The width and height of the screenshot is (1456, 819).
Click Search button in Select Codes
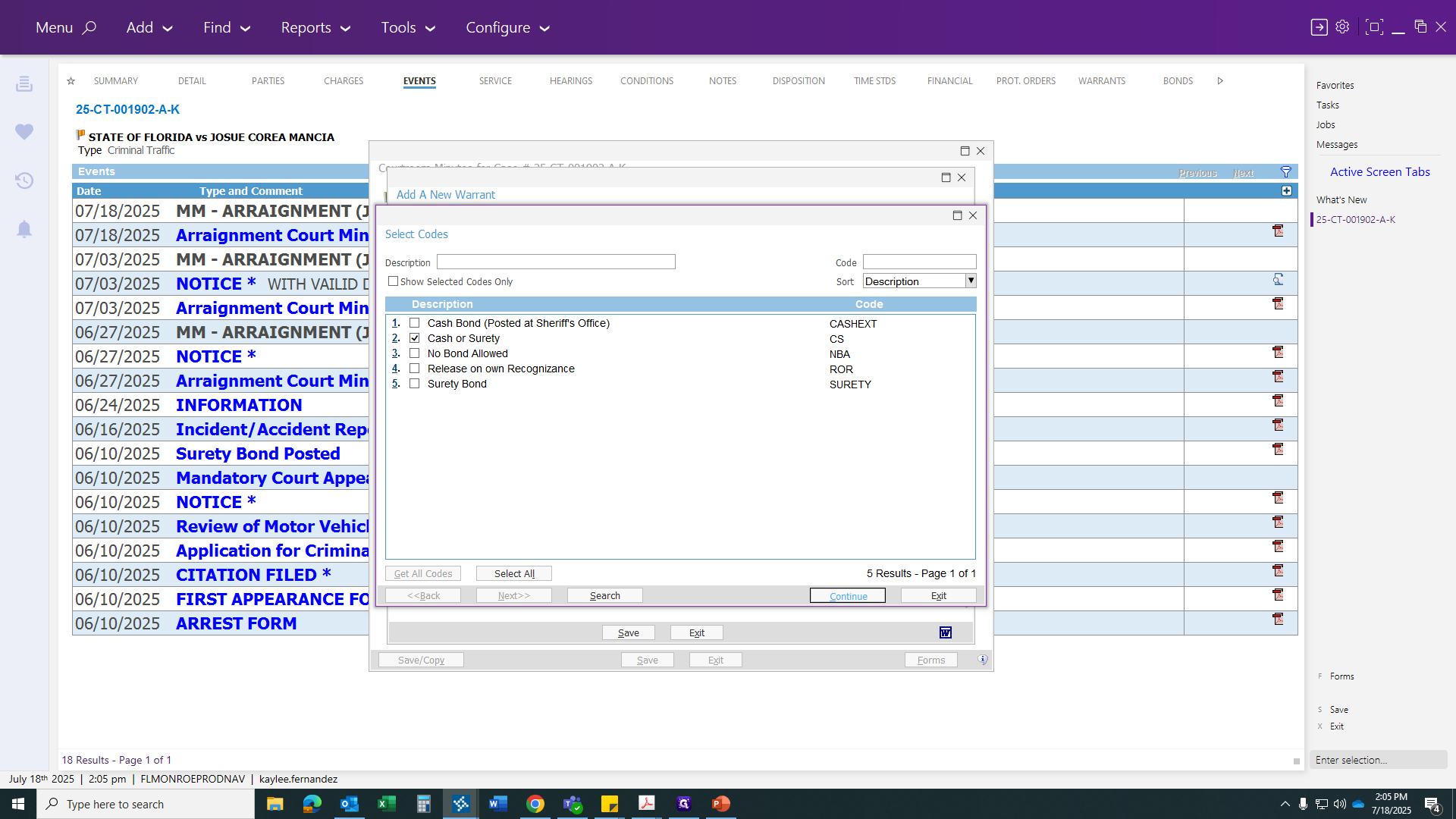pyautogui.click(x=605, y=595)
